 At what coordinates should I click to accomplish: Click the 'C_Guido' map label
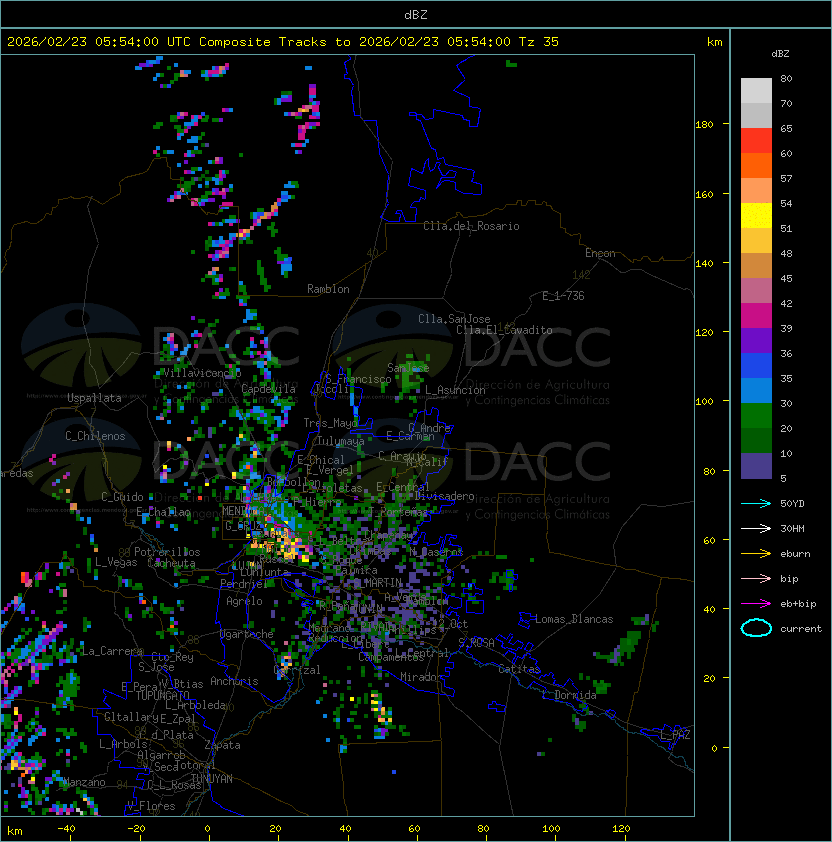coord(122,497)
